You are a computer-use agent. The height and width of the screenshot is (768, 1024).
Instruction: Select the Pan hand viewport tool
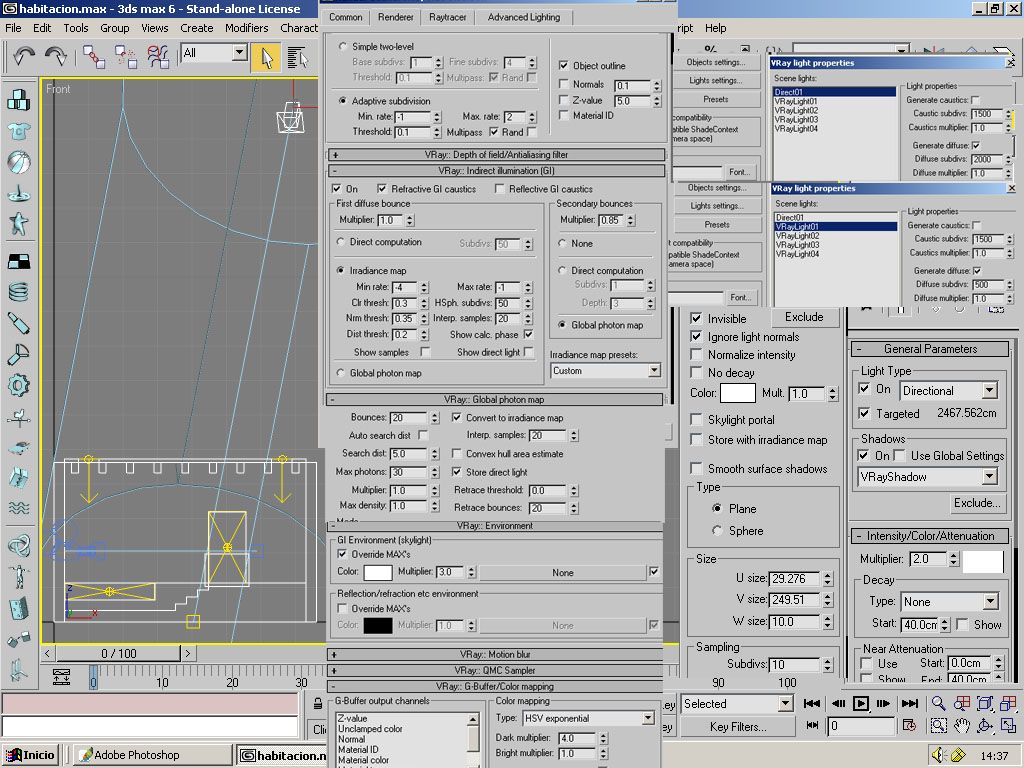(961, 726)
